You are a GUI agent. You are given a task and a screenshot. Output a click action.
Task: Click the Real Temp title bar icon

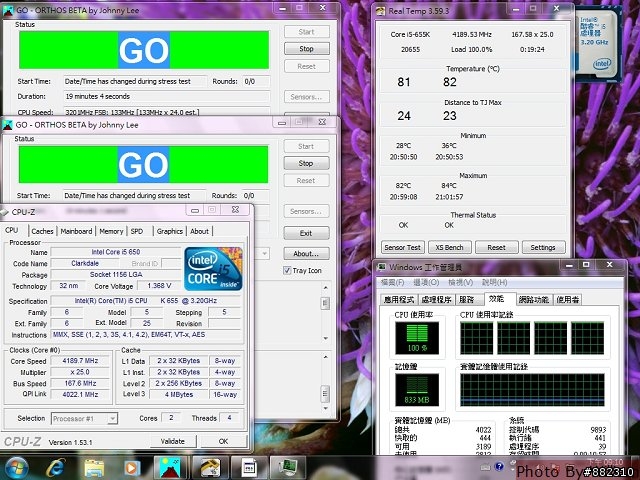click(x=381, y=11)
